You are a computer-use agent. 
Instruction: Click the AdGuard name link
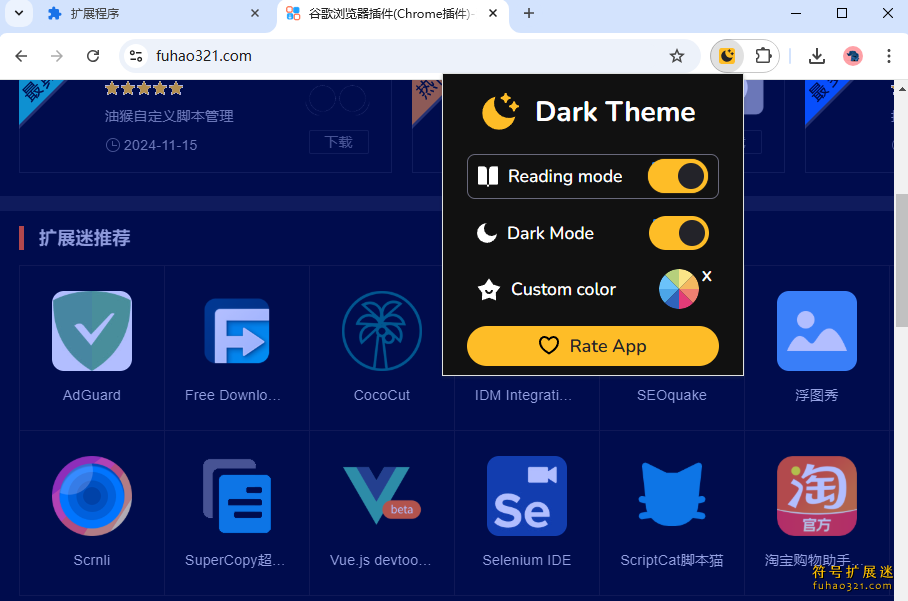pos(92,395)
